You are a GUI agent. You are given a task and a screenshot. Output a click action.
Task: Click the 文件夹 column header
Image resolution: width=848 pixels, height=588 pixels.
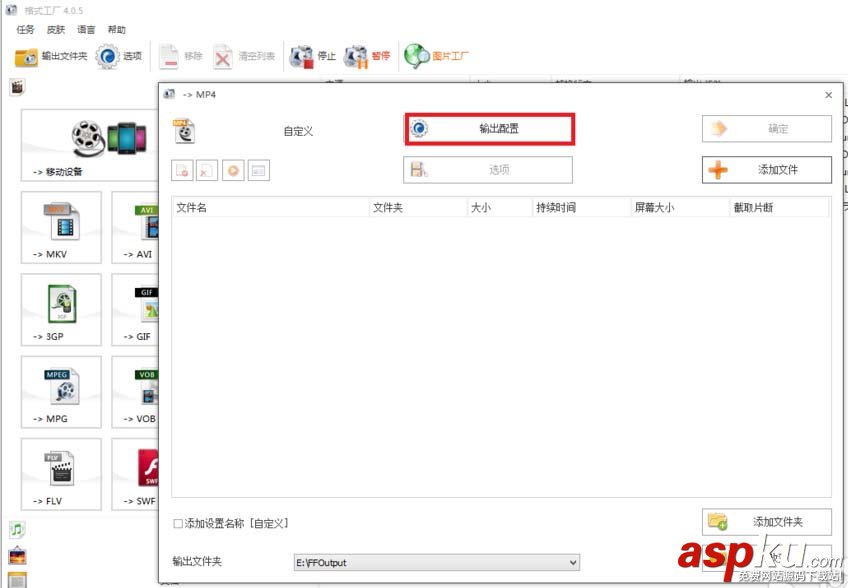point(418,208)
